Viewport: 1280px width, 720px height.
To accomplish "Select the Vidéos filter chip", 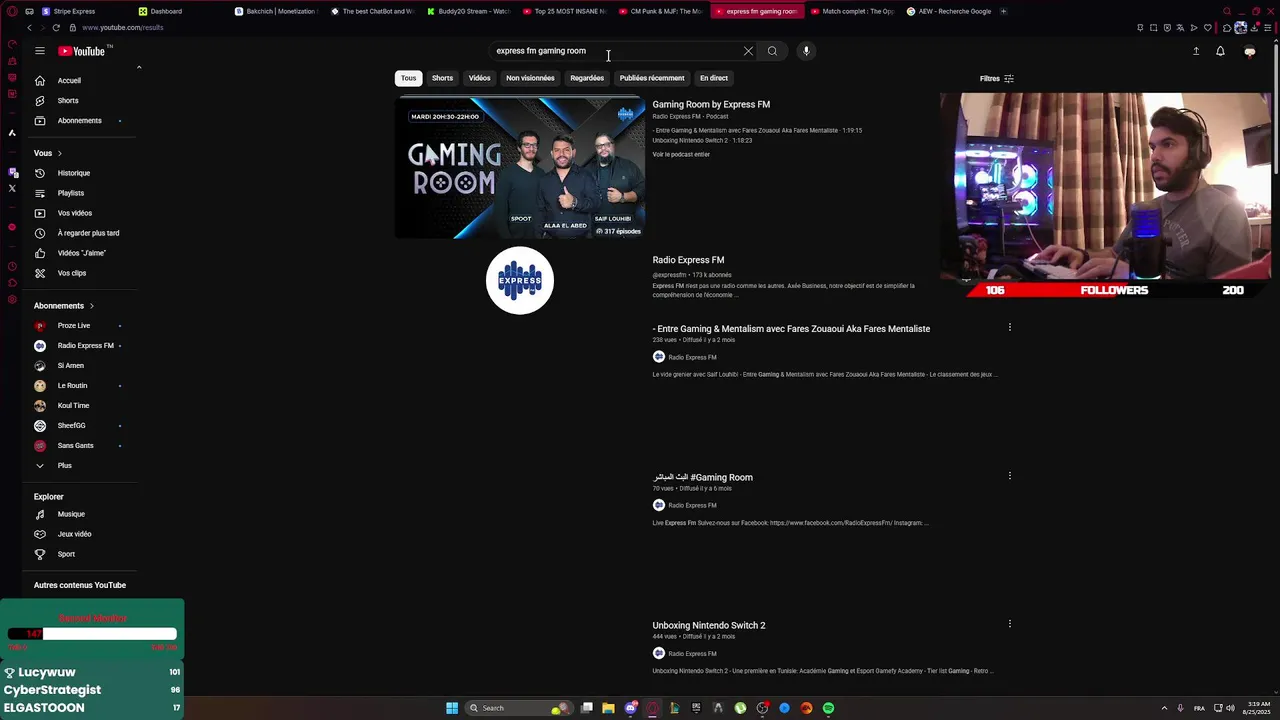I will point(480,78).
